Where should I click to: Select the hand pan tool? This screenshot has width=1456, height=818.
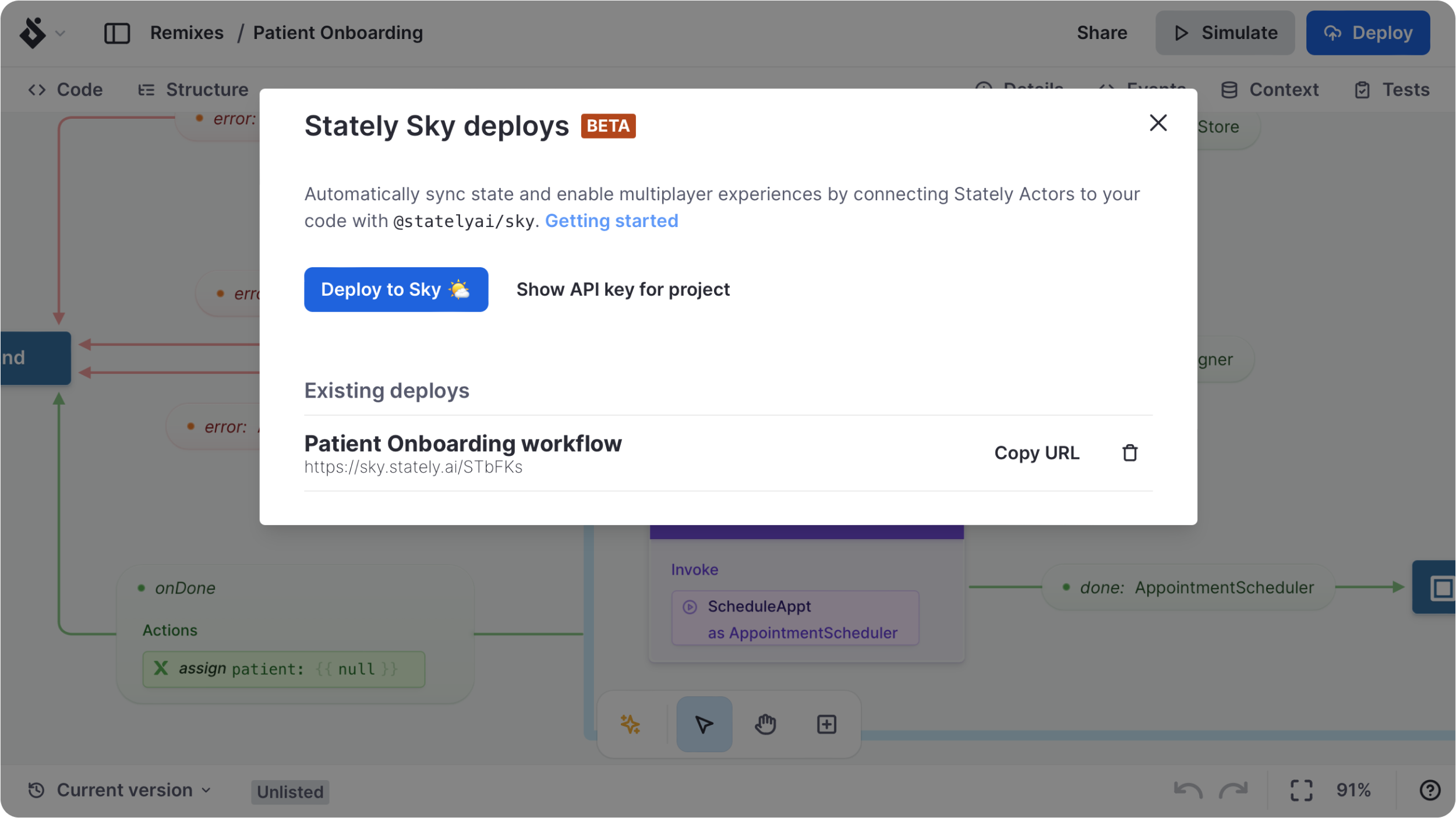pyautogui.click(x=765, y=724)
